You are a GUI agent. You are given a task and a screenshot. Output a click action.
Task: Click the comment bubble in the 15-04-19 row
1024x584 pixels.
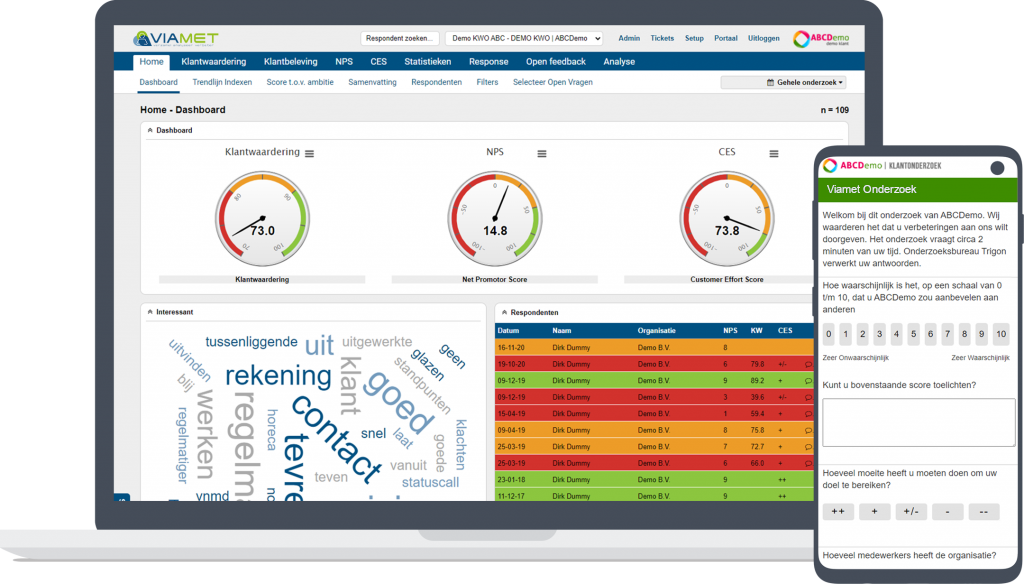(808, 414)
